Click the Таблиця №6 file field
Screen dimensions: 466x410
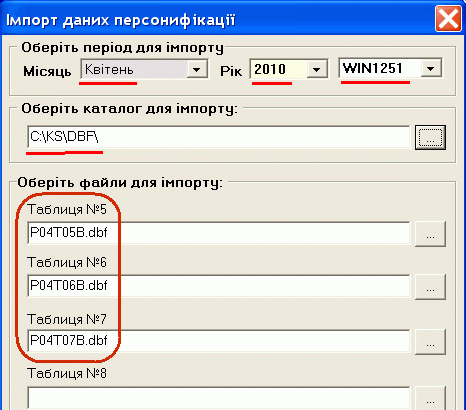click(x=219, y=286)
